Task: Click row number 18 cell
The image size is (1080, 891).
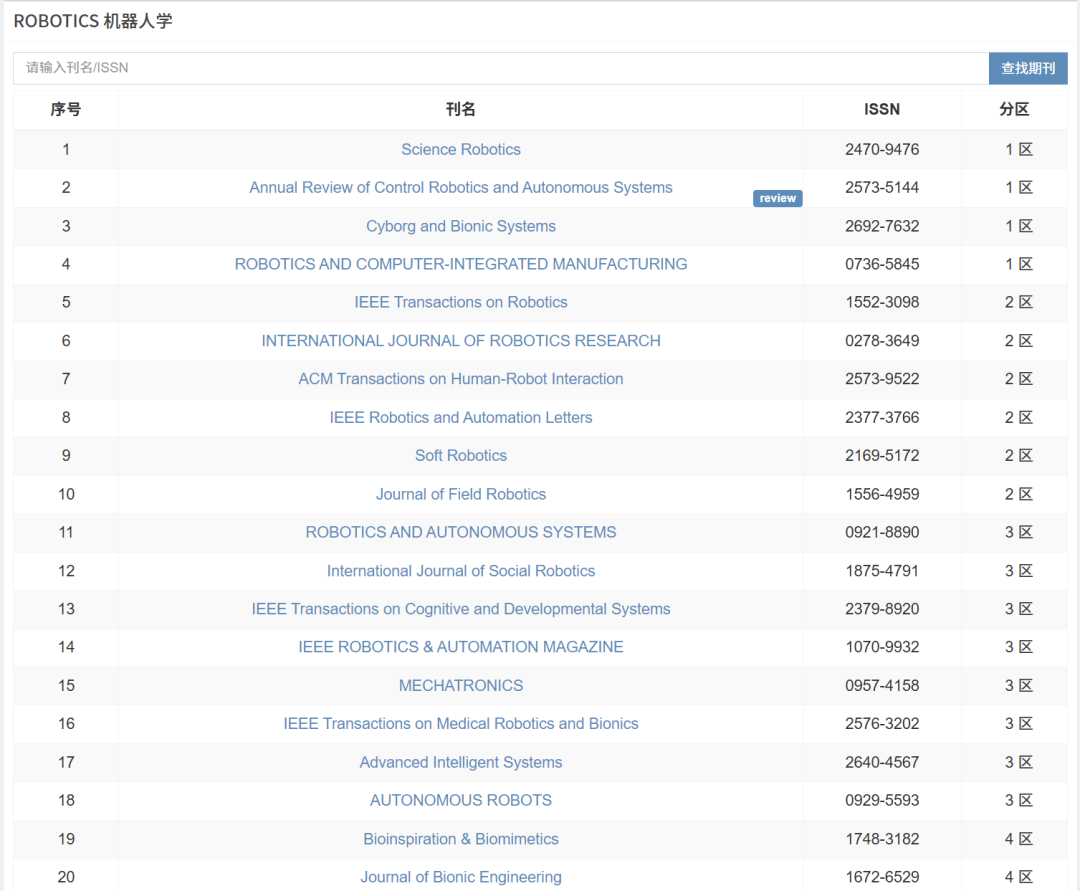Action: pyautogui.click(x=66, y=800)
